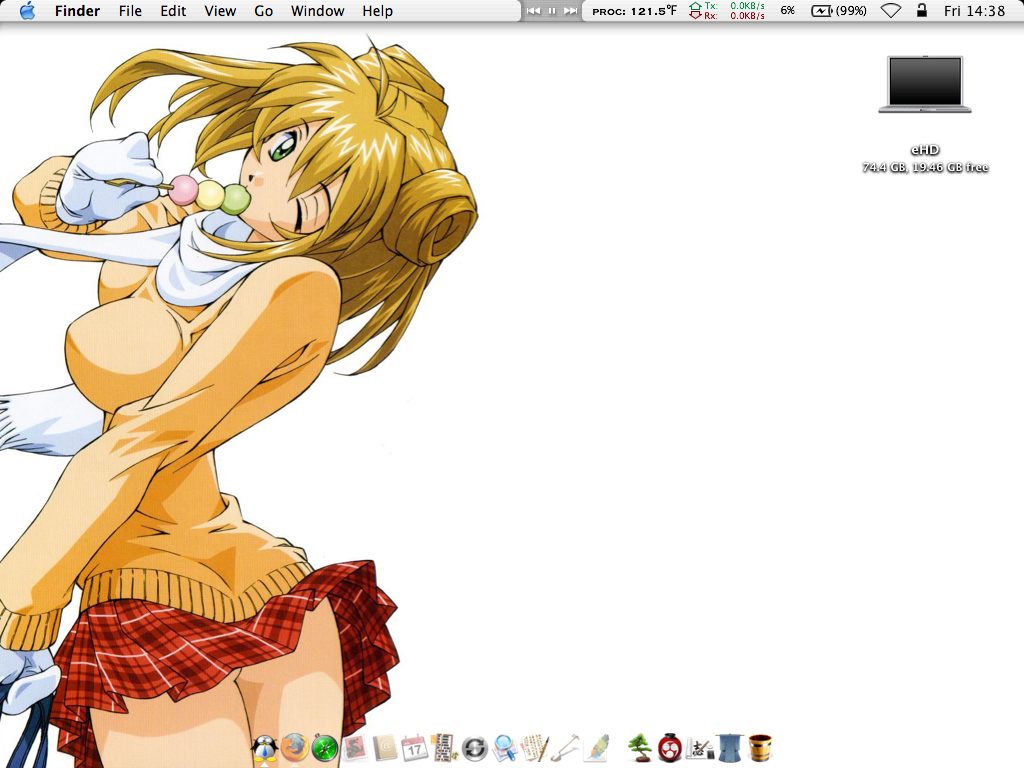
Task: Open the calendar icon showing 17
Action: click(x=415, y=748)
